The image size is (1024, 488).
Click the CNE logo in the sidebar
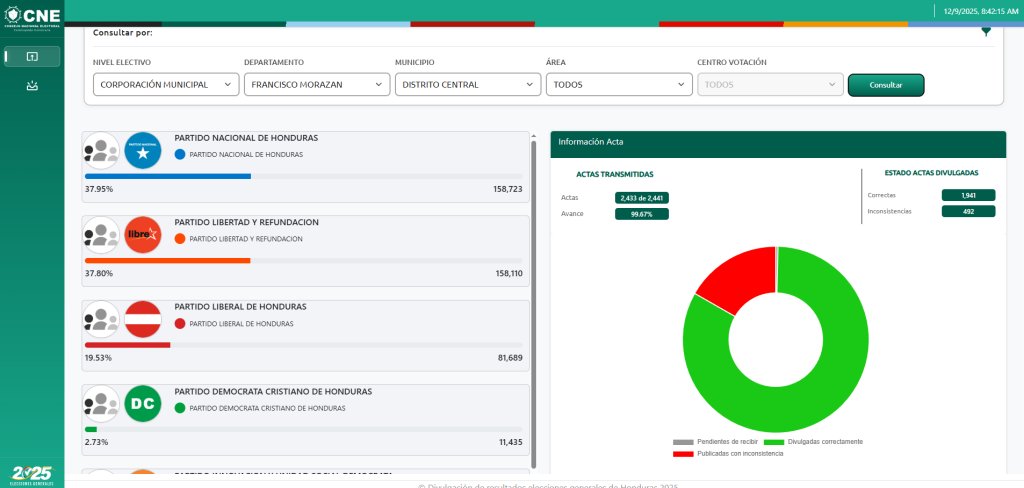click(32, 16)
